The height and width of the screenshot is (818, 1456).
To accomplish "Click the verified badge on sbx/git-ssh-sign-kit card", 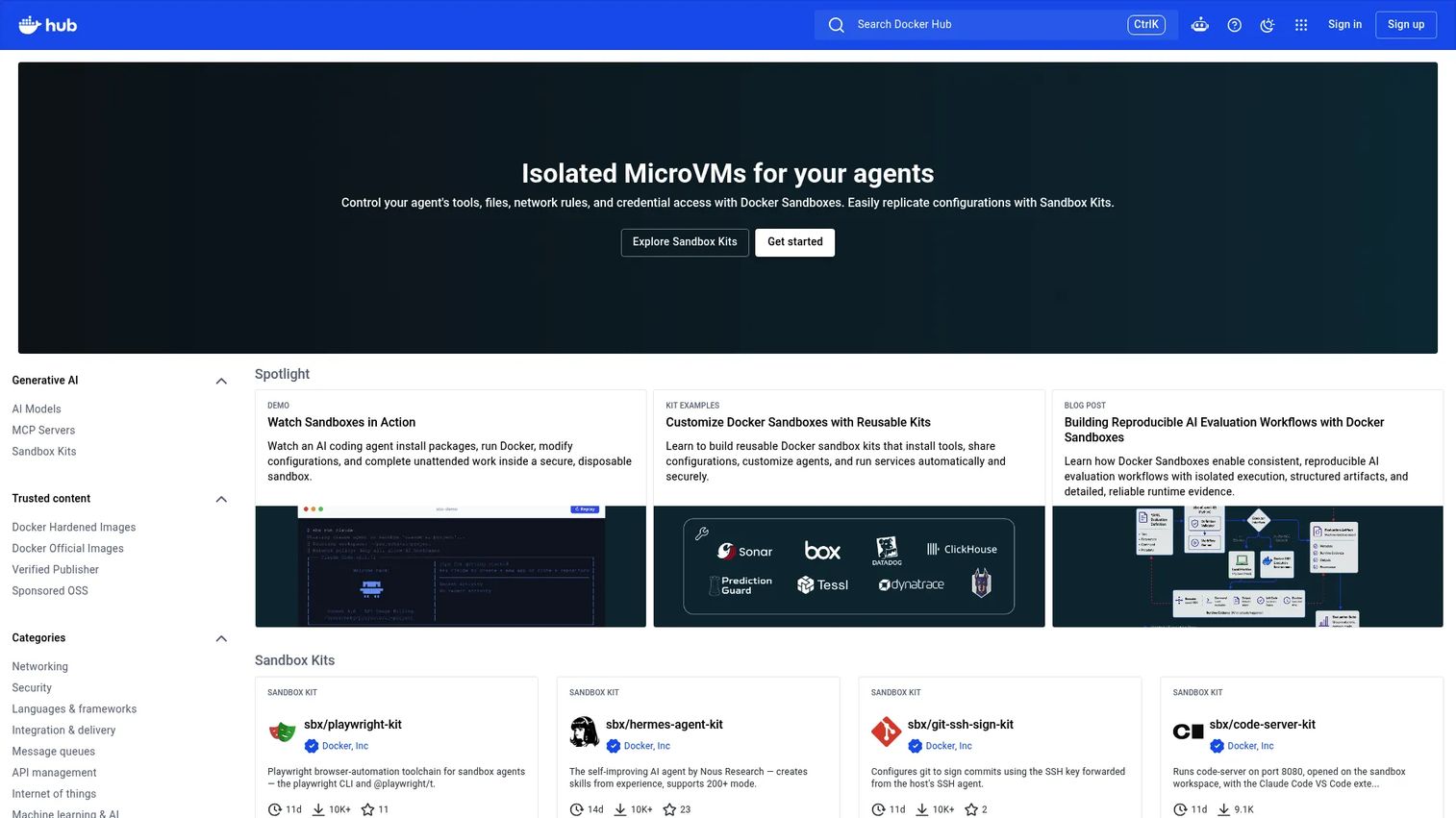I will coord(915,746).
